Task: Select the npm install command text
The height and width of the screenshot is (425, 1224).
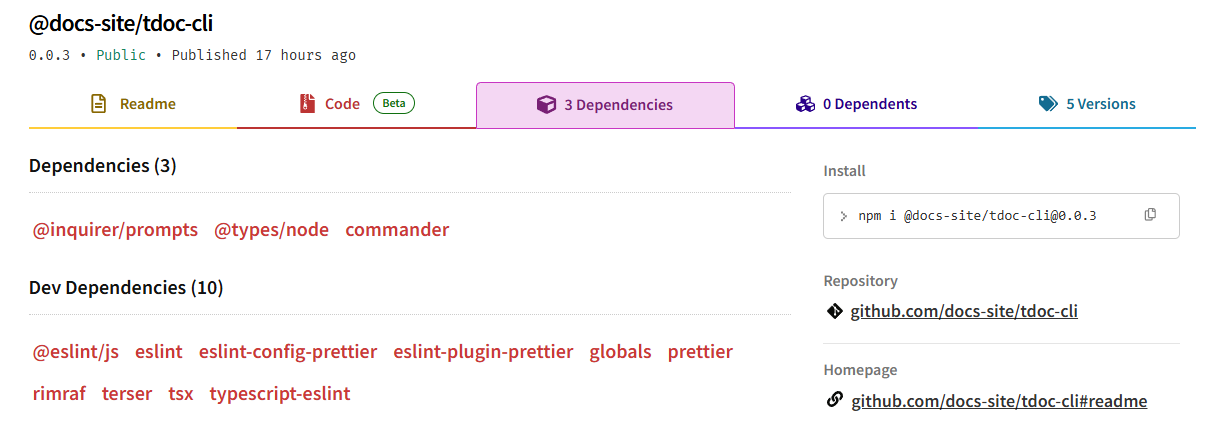Action: (x=977, y=216)
